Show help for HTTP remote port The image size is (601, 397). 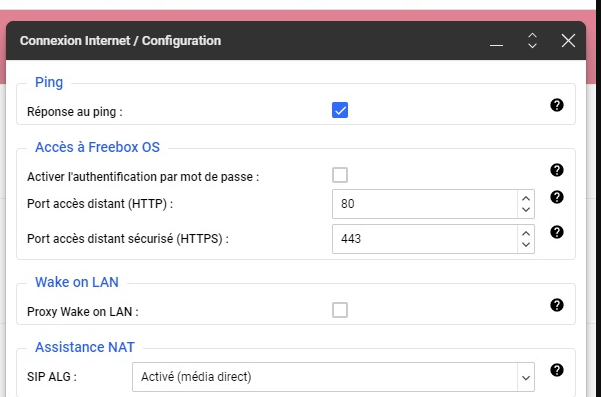coord(557,197)
